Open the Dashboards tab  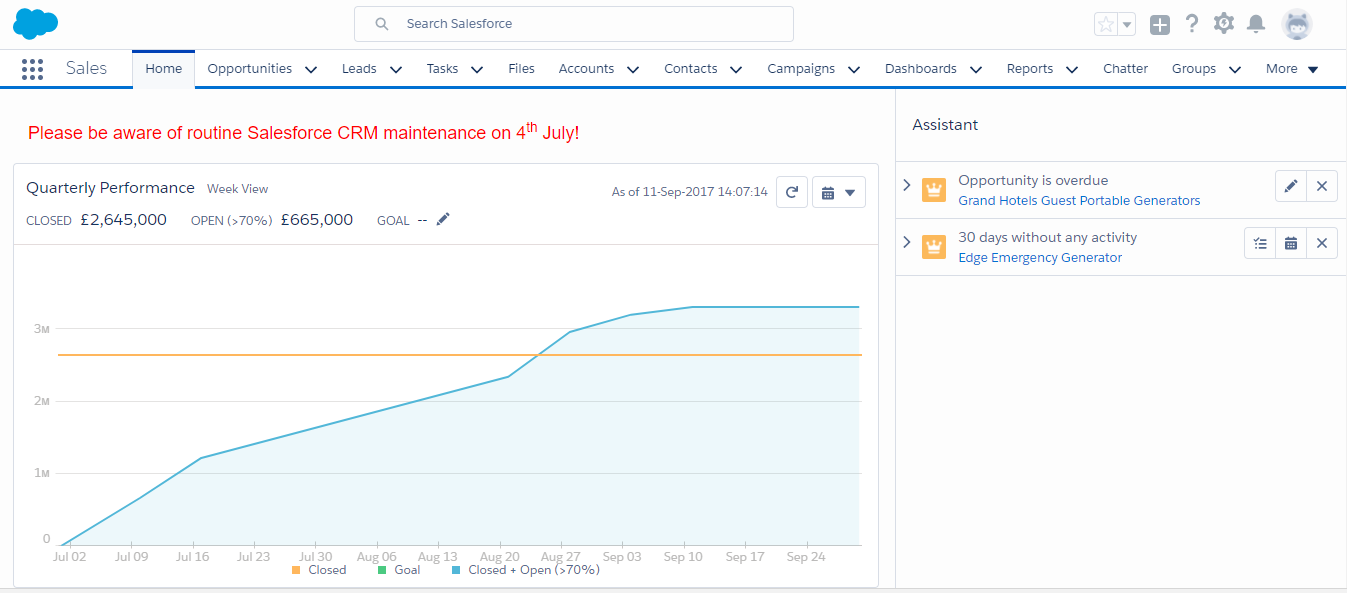point(921,69)
